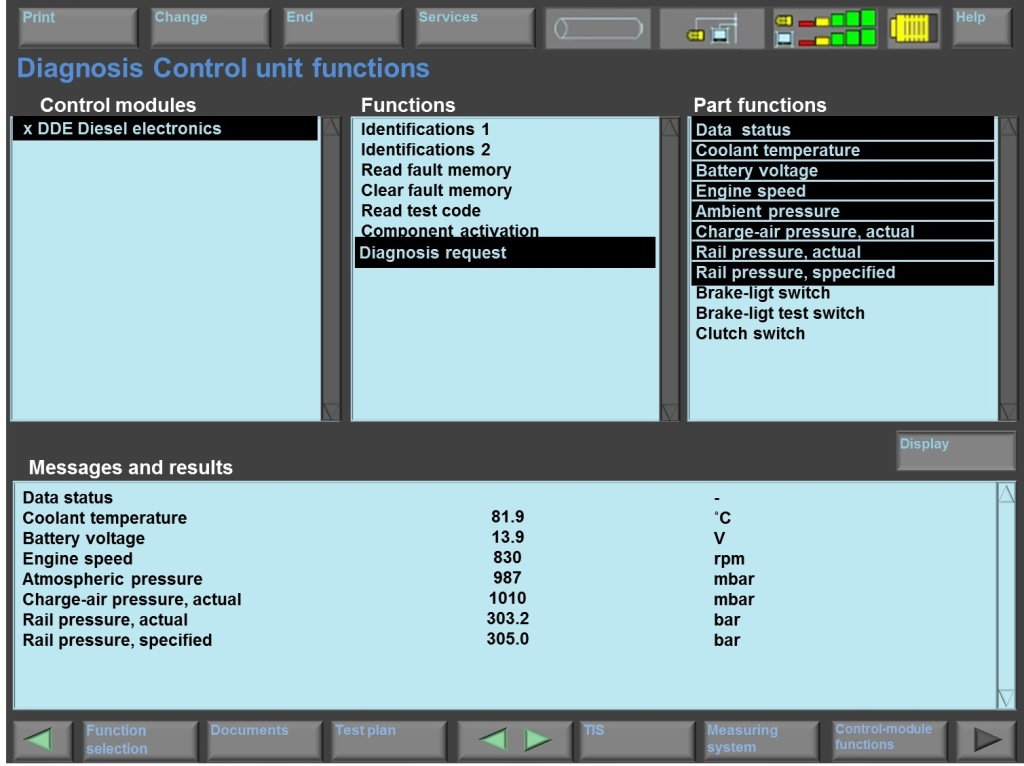Select Read fault memory function
The image size is (1024, 766).
point(436,170)
